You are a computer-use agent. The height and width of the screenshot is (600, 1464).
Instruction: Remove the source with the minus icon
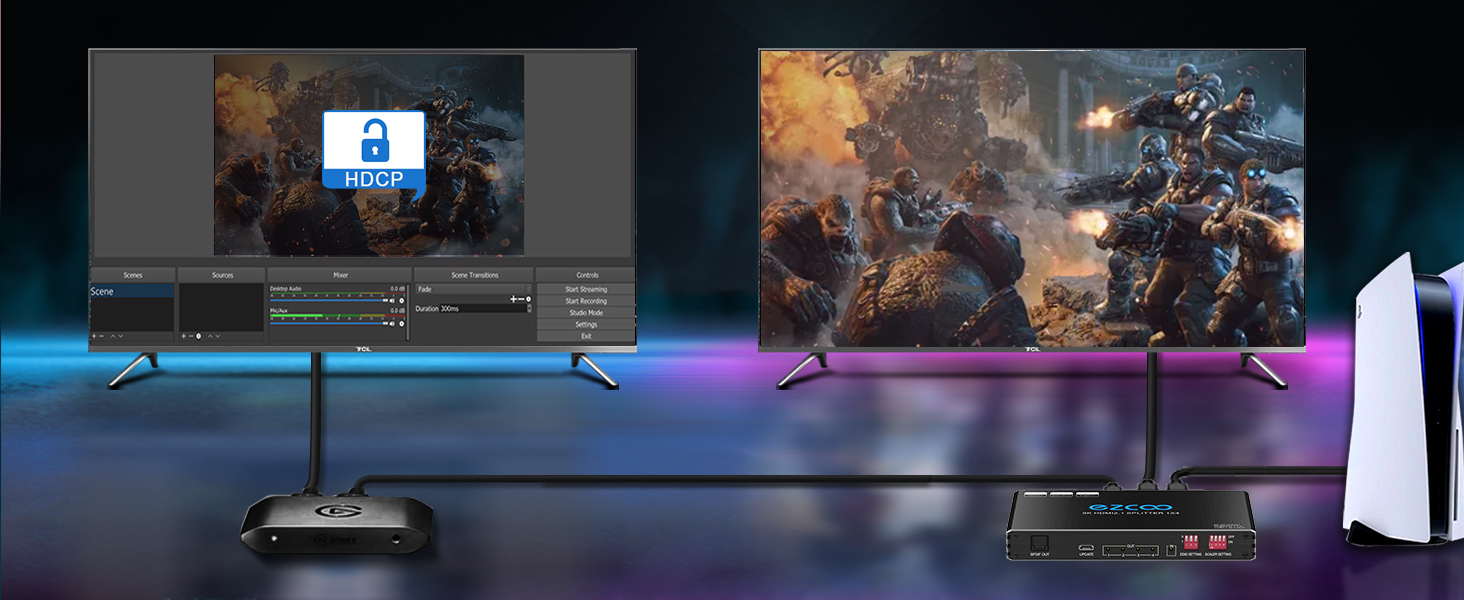tap(191, 336)
